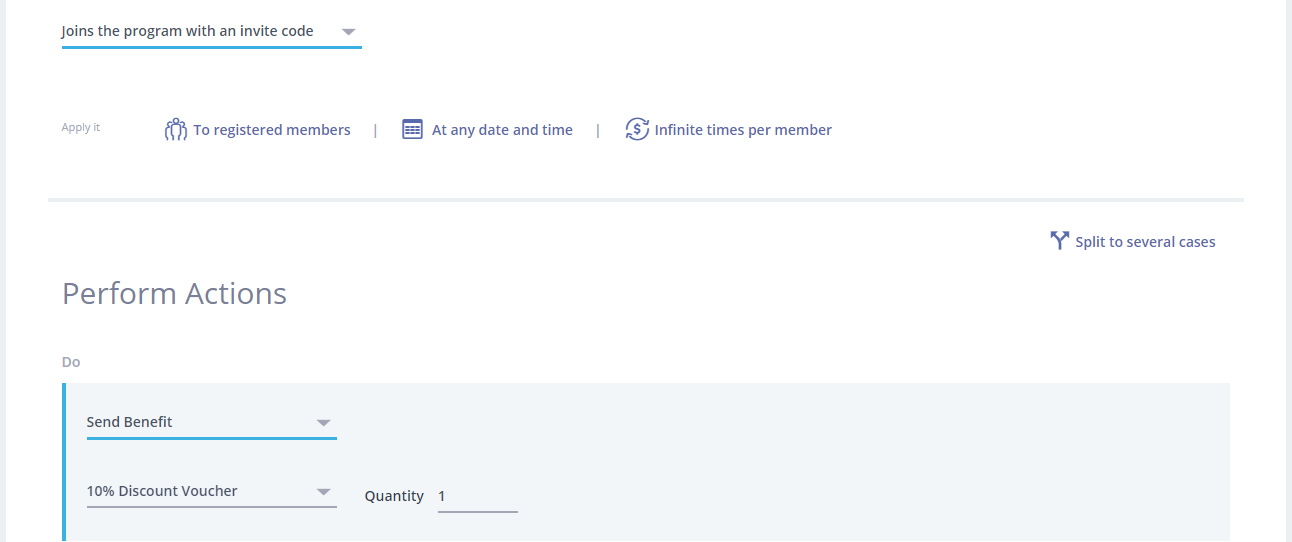
Task: Click the 'Quantity' label
Action: [394, 496]
